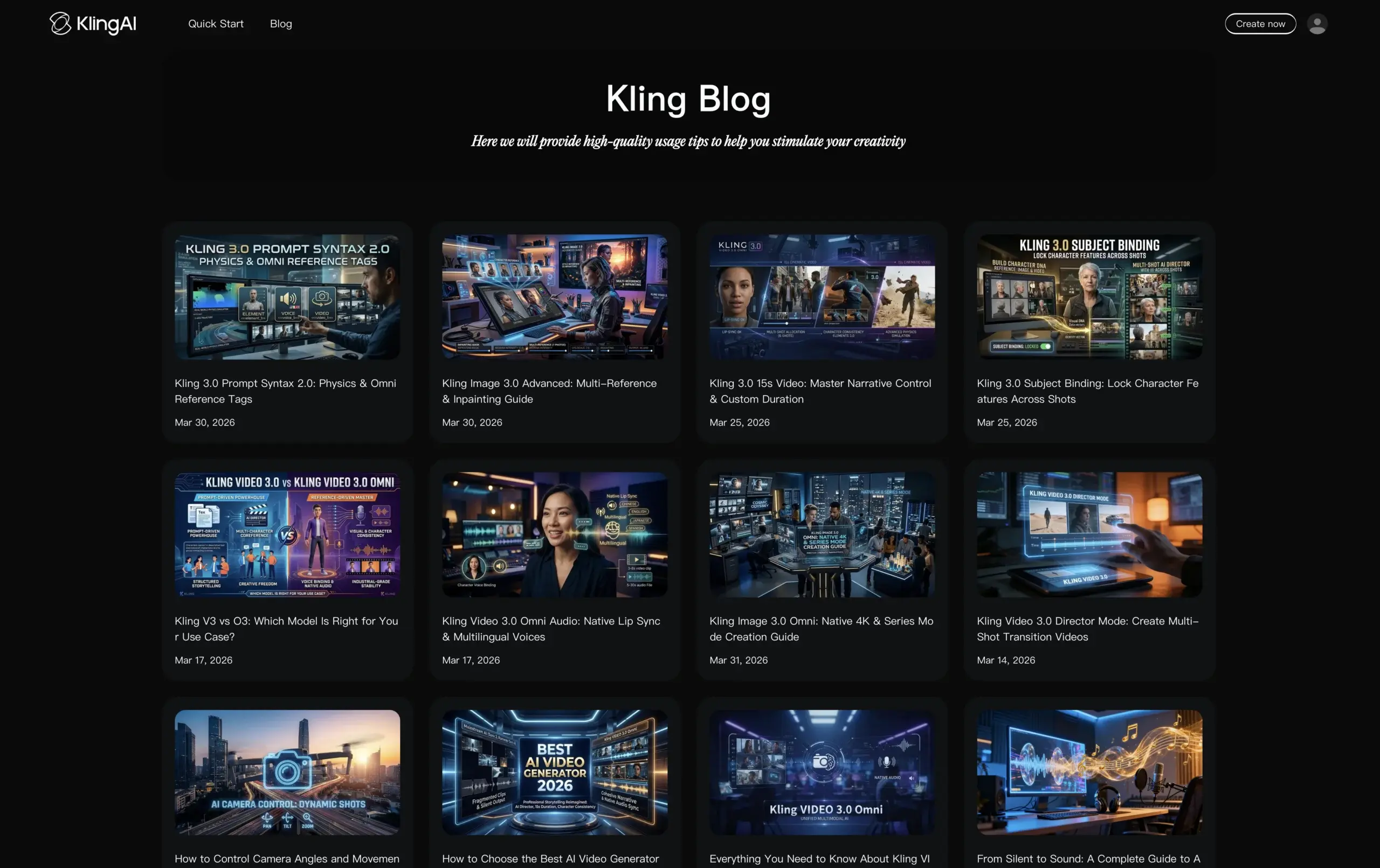This screenshot has width=1380, height=868.
Task: Open the Best AI Video Generator 2026 thumbnail
Action: 554,772
